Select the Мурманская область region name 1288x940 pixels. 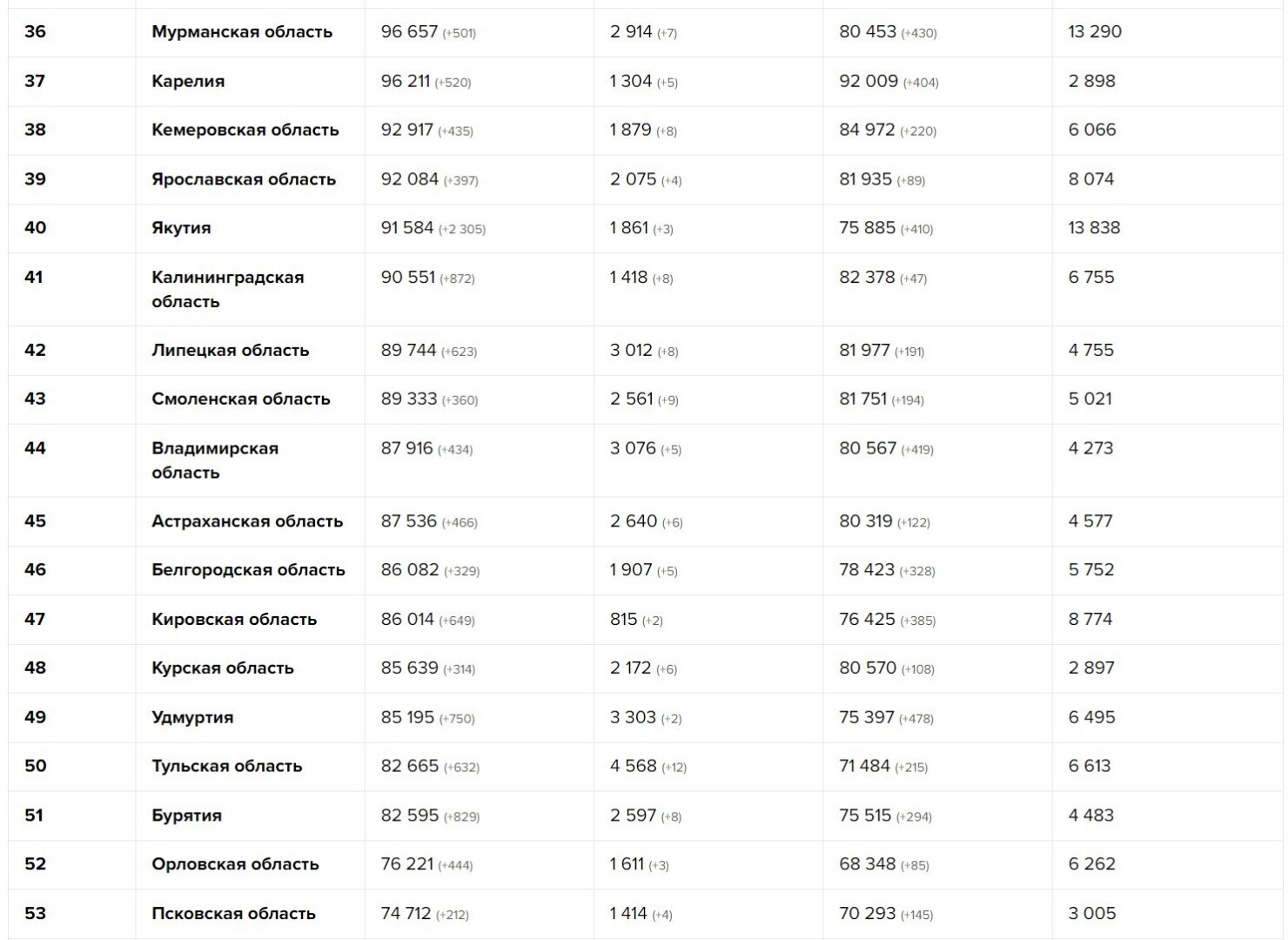coord(242,32)
